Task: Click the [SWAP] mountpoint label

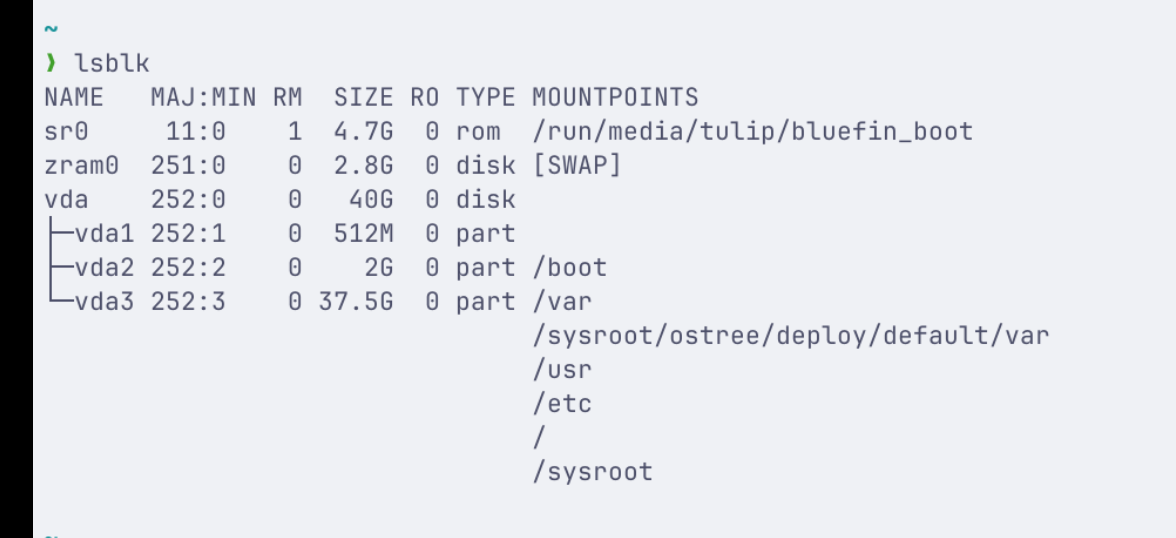Action: click(x=577, y=165)
